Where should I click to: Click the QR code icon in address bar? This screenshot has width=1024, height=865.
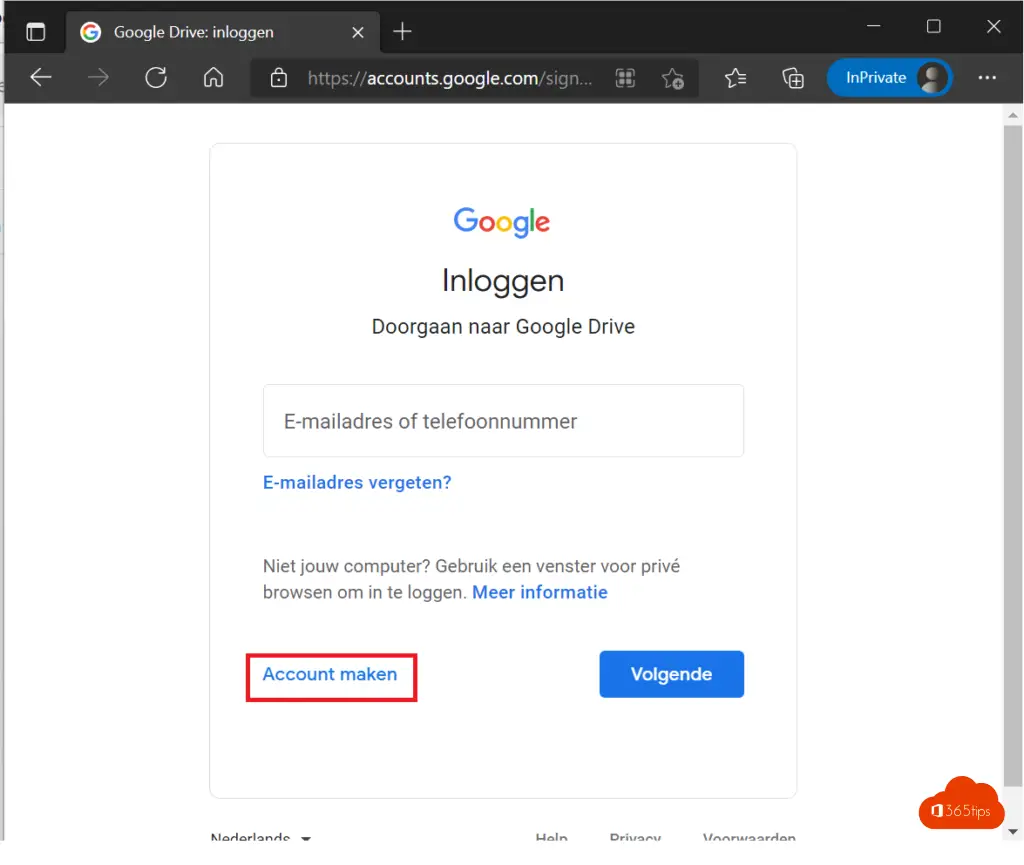(x=626, y=78)
